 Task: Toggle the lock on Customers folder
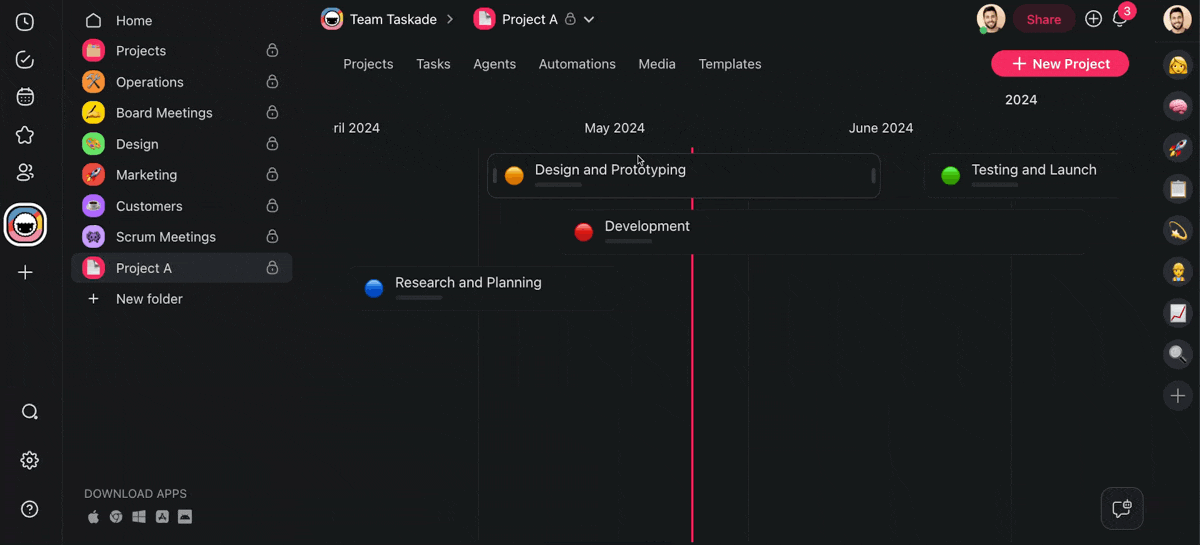(x=272, y=206)
